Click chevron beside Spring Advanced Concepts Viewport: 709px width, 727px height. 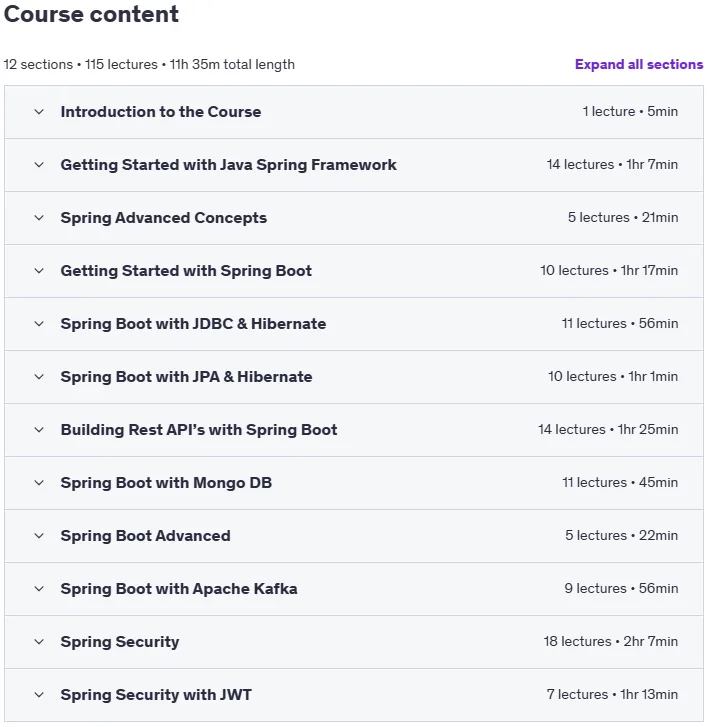pos(39,218)
